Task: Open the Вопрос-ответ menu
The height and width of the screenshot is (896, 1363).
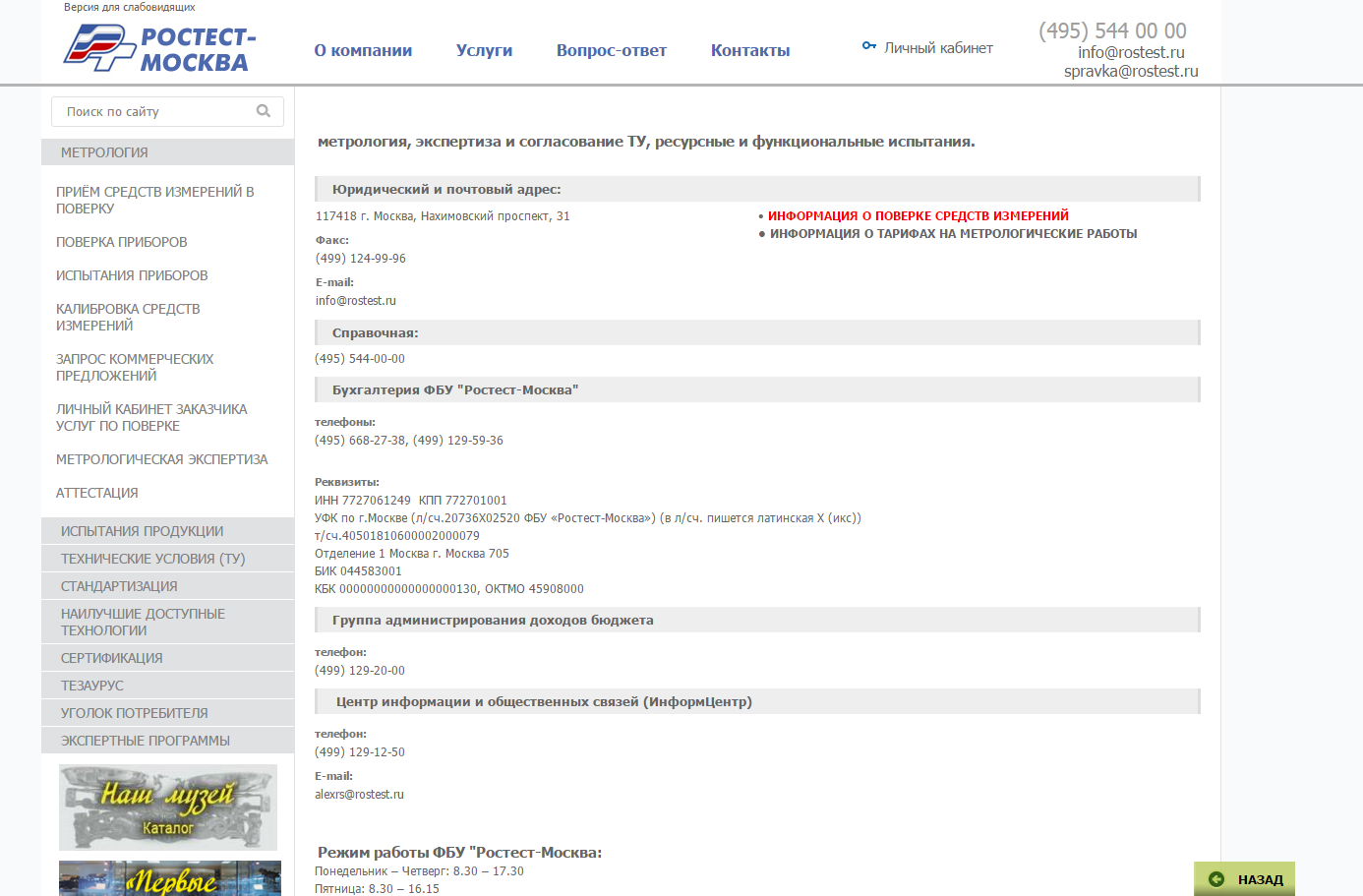Action: click(612, 50)
